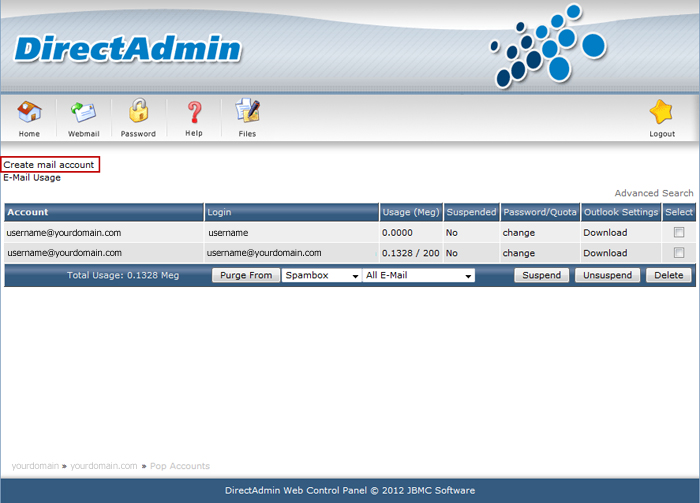Open the Files notepad icon
Image resolution: width=700 pixels, height=503 pixels.
click(x=246, y=112)
